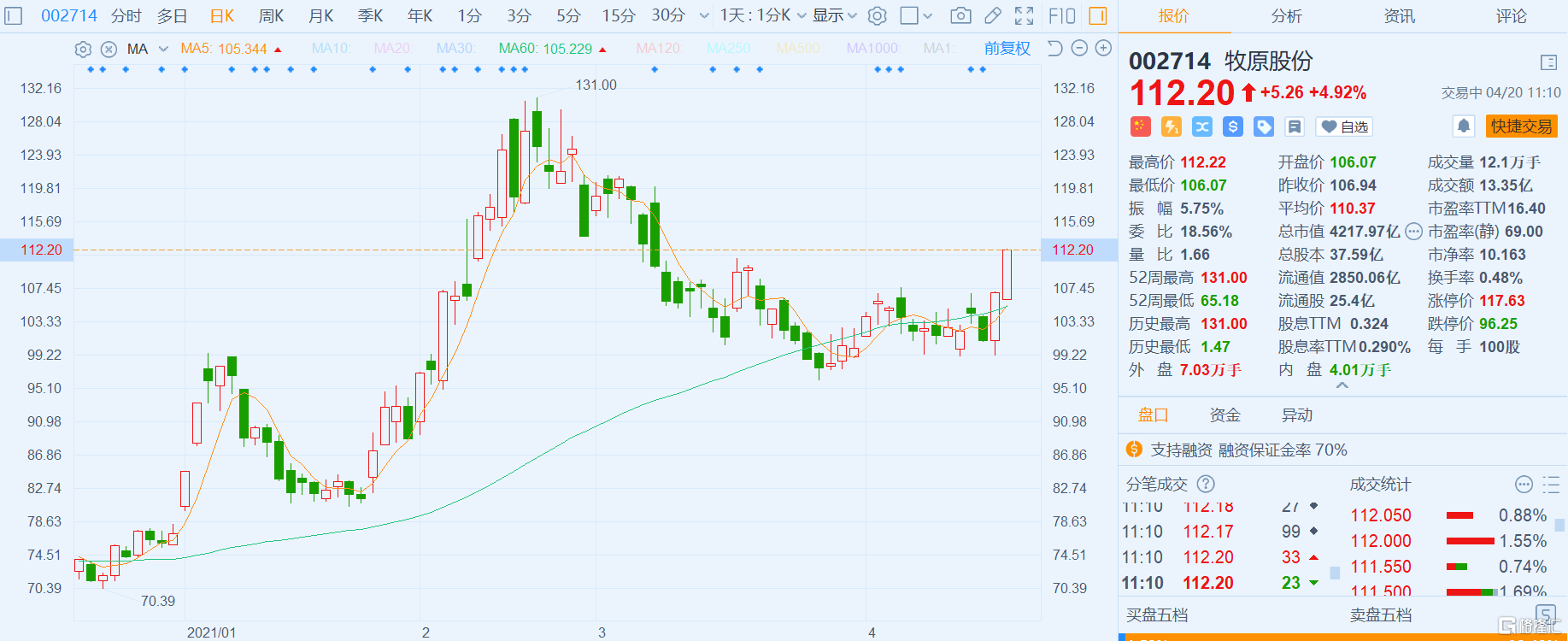This screenshot has height=641, width=1568.
Task: Collapse quote details with up chevron
Action: pos(1342,385)
